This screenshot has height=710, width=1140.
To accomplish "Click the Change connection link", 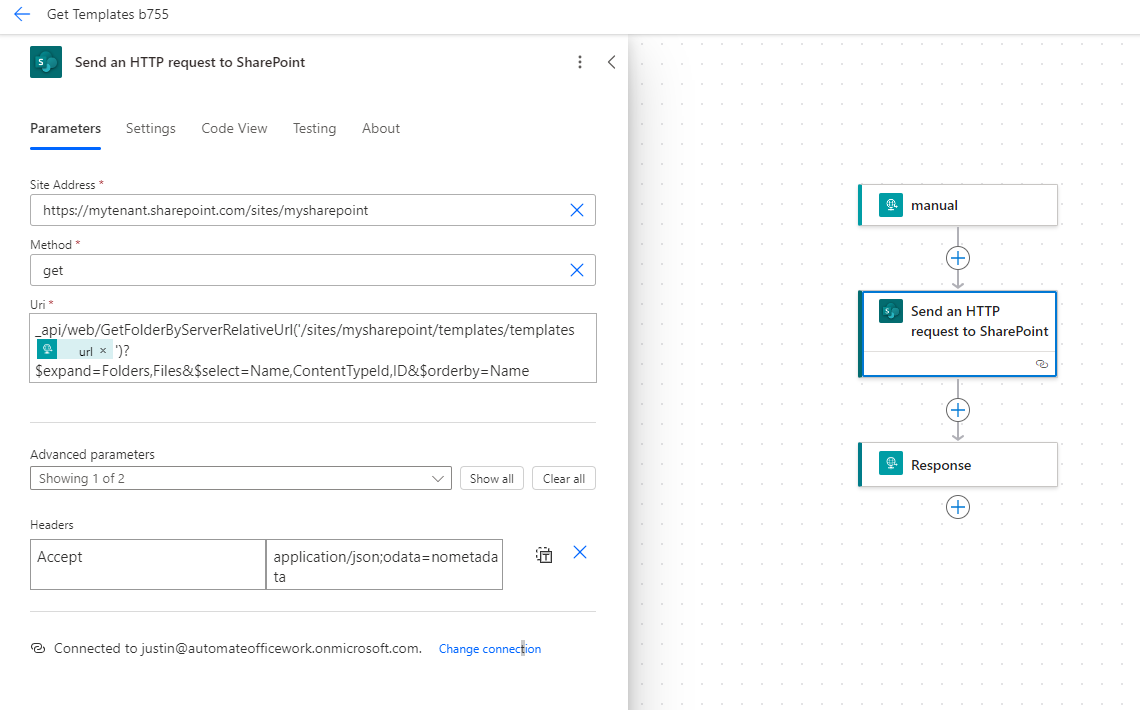I will point(489,649).
